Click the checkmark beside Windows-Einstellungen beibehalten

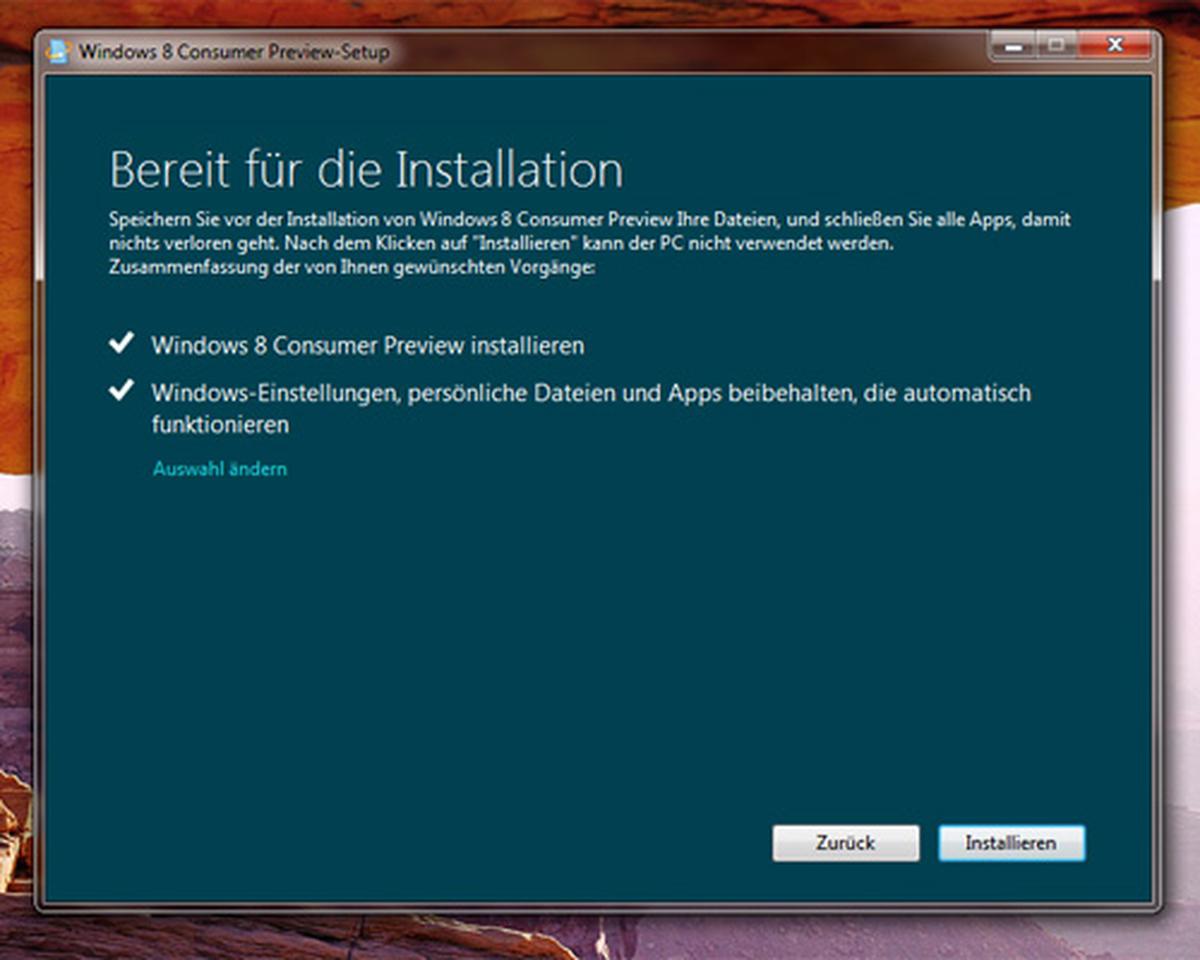pos(122,390)
